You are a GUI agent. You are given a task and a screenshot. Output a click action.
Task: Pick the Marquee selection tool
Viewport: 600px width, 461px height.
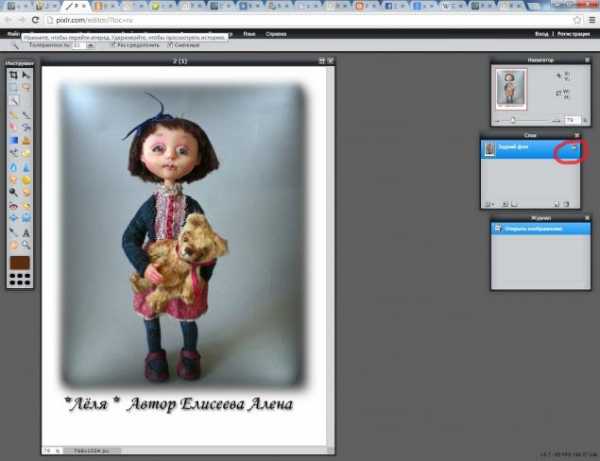[x=13, y=88]
